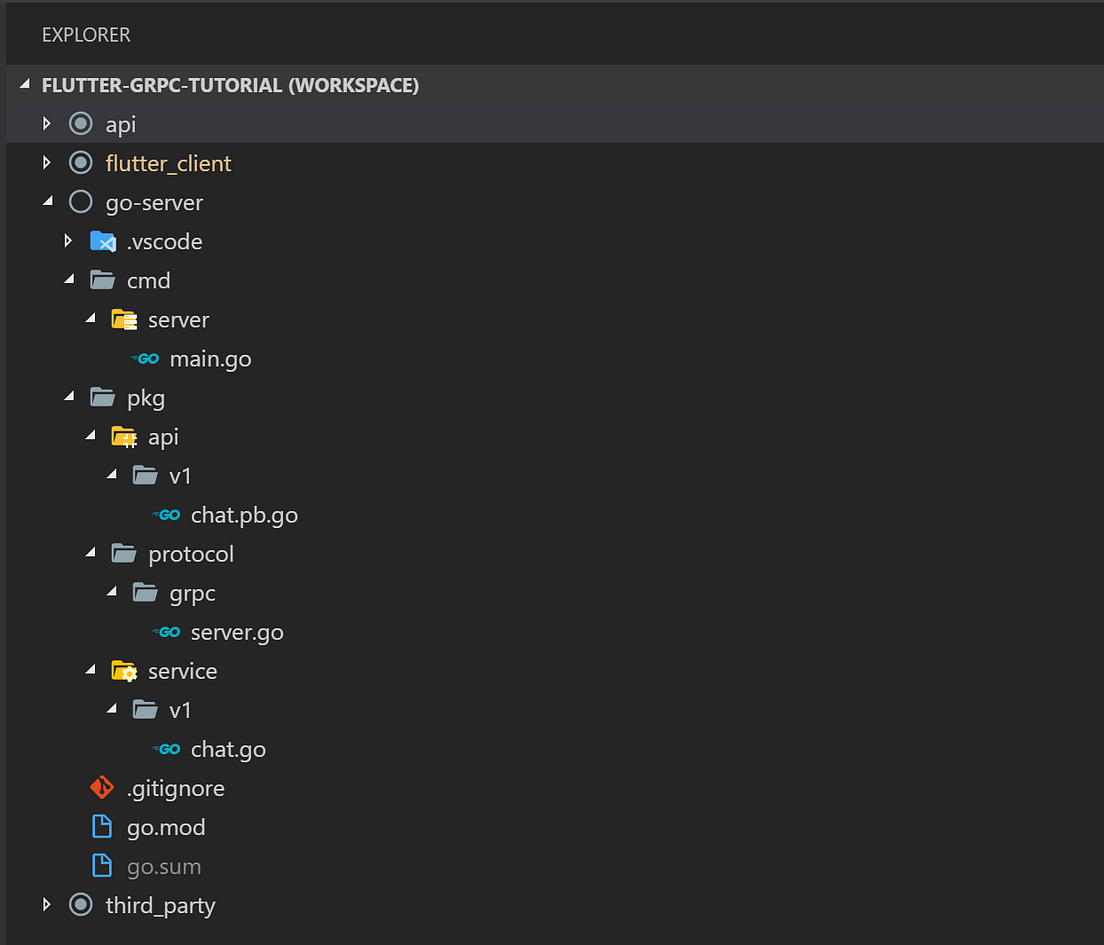Image resolution: width=1104 pixels, height=945 pixels.
Task: Select the go.sum file
Action: pyautogui.click(x=163, y=866)
